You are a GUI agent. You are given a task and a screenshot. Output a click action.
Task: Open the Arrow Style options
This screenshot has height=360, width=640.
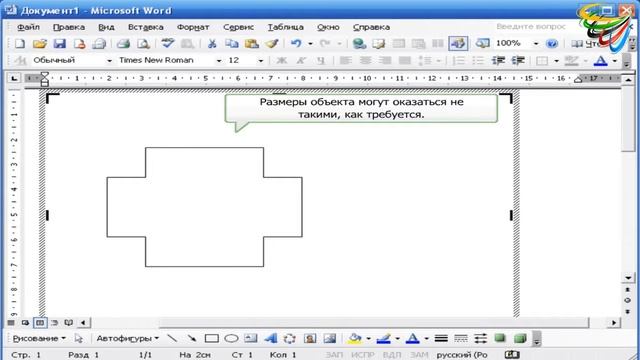[480, 338]
